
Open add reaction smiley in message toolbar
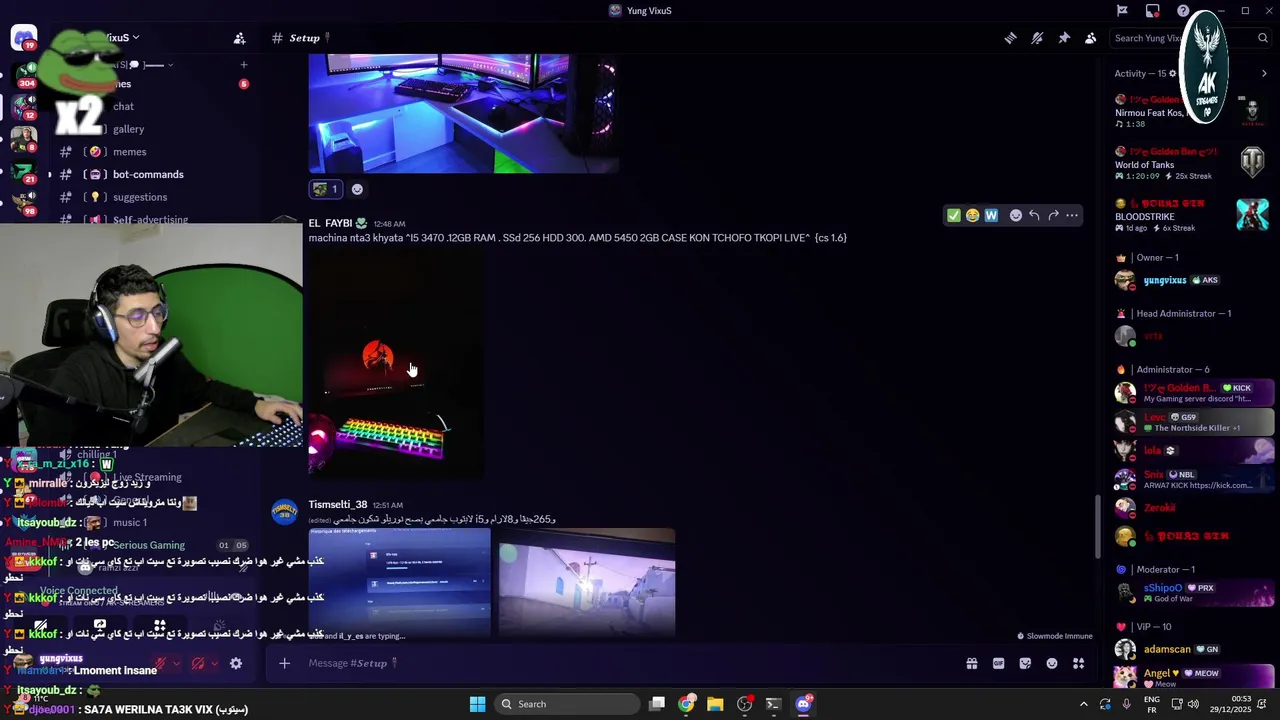coord(1015,215)
